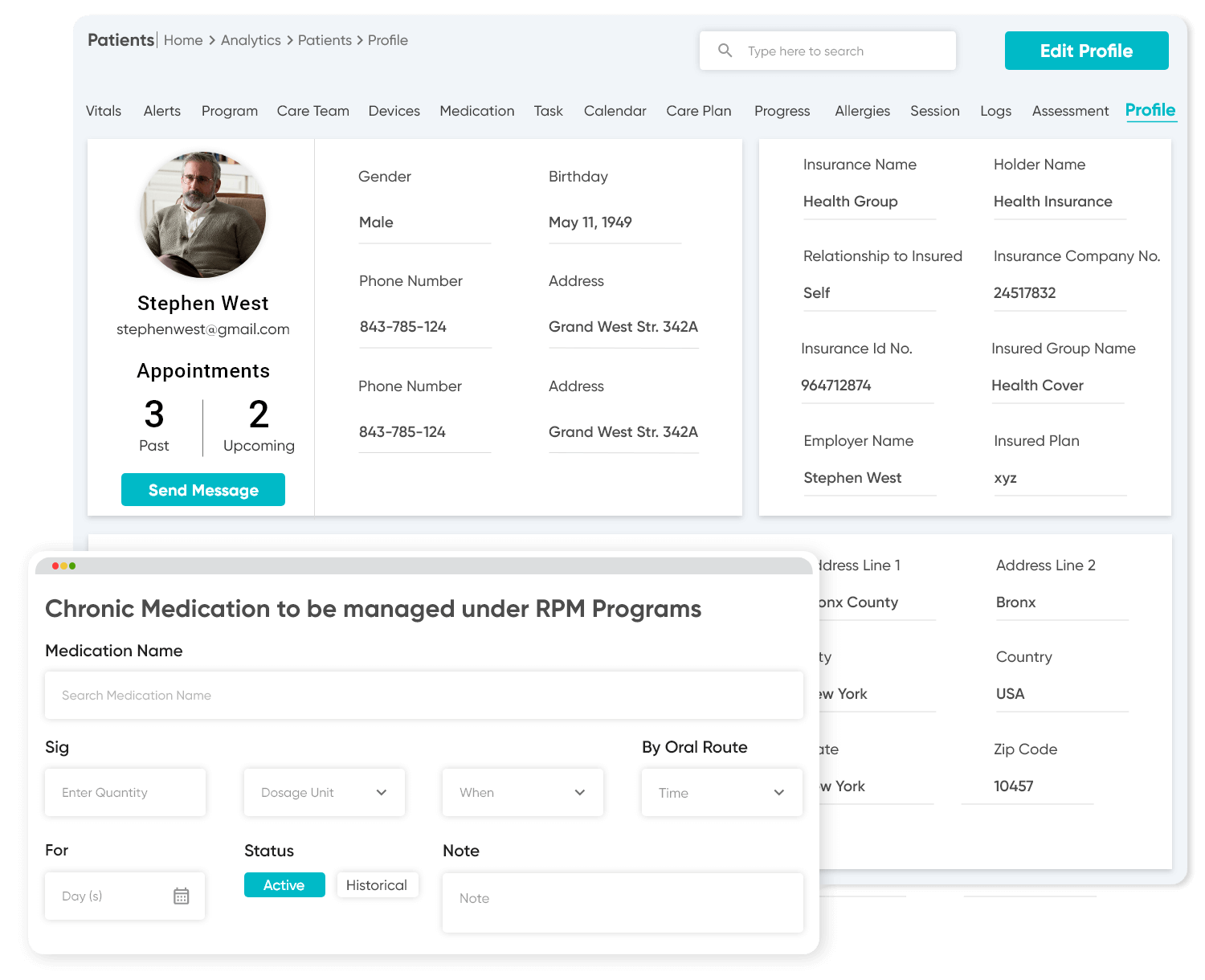Screen dimensions: 1205x980
Task: Set medication status to Active
Action: (284, 884)
